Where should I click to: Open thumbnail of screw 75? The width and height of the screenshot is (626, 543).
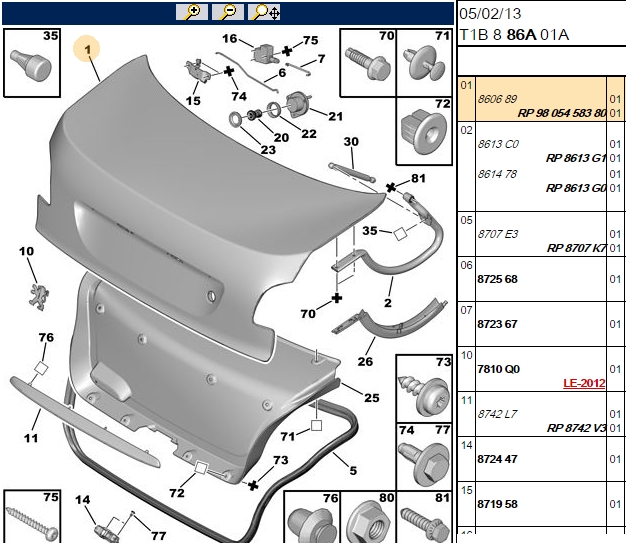(x=32, y=516)
